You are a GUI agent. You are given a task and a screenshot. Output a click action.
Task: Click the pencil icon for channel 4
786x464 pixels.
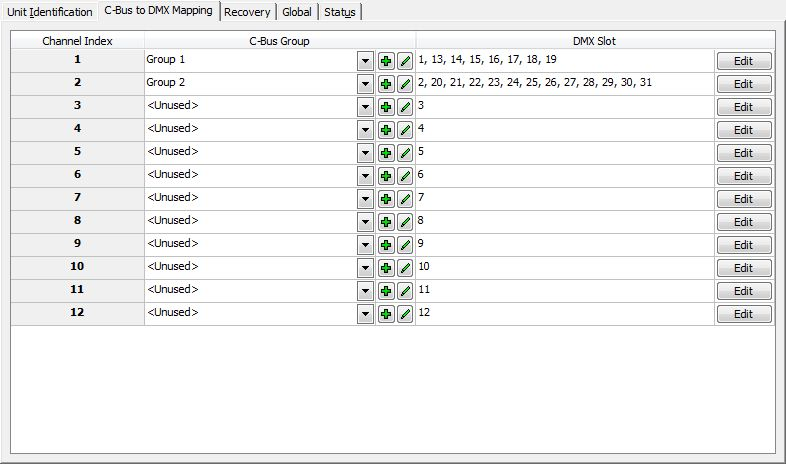[x=405, y=130]
